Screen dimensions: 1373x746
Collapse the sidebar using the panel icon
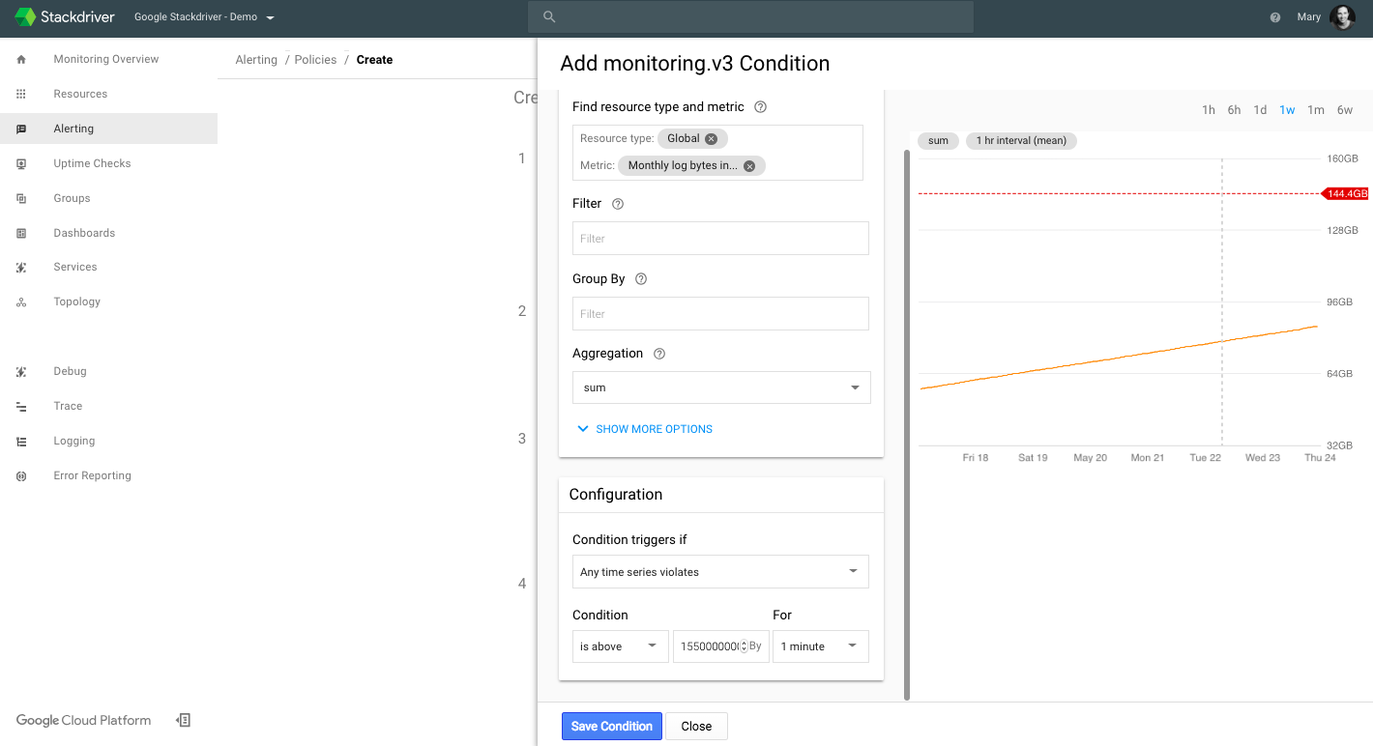(x=183, y=720)
